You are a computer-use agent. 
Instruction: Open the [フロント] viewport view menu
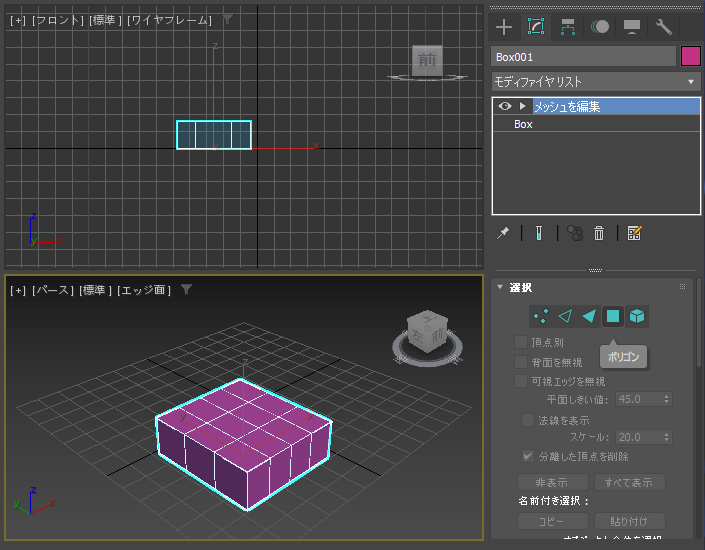(58, 20)
